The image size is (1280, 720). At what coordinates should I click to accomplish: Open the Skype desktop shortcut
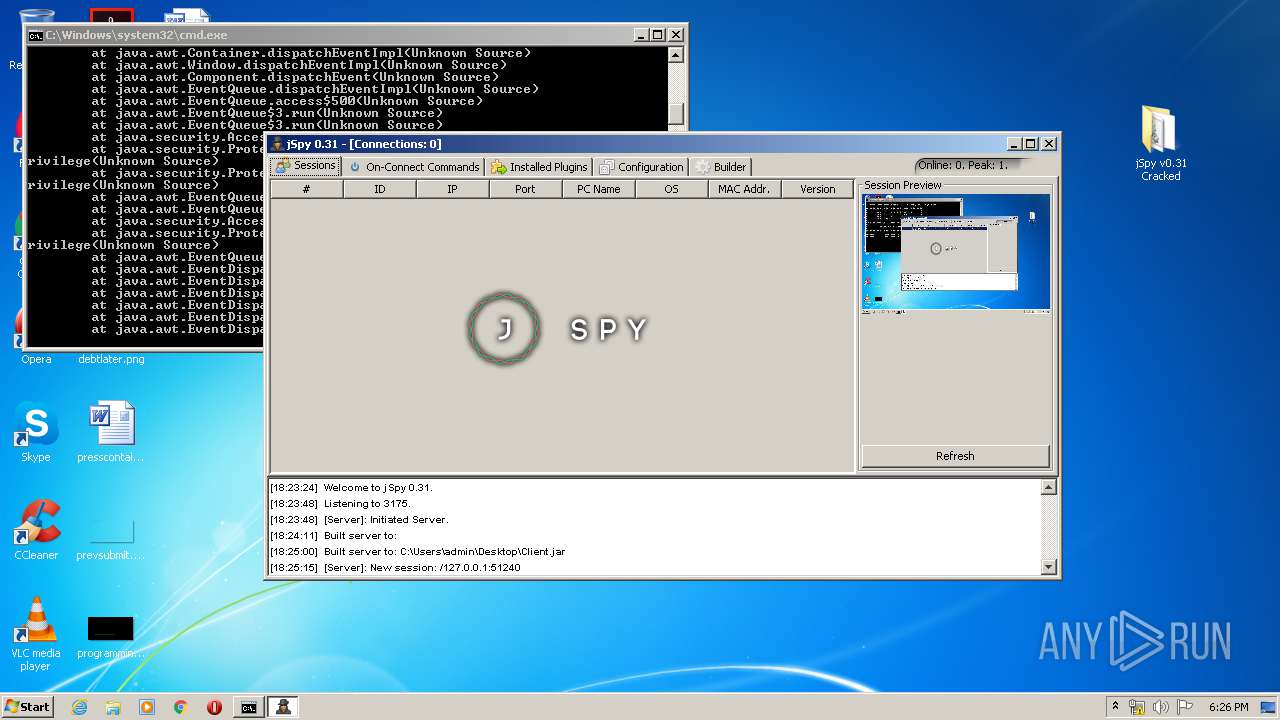point(36,433)
